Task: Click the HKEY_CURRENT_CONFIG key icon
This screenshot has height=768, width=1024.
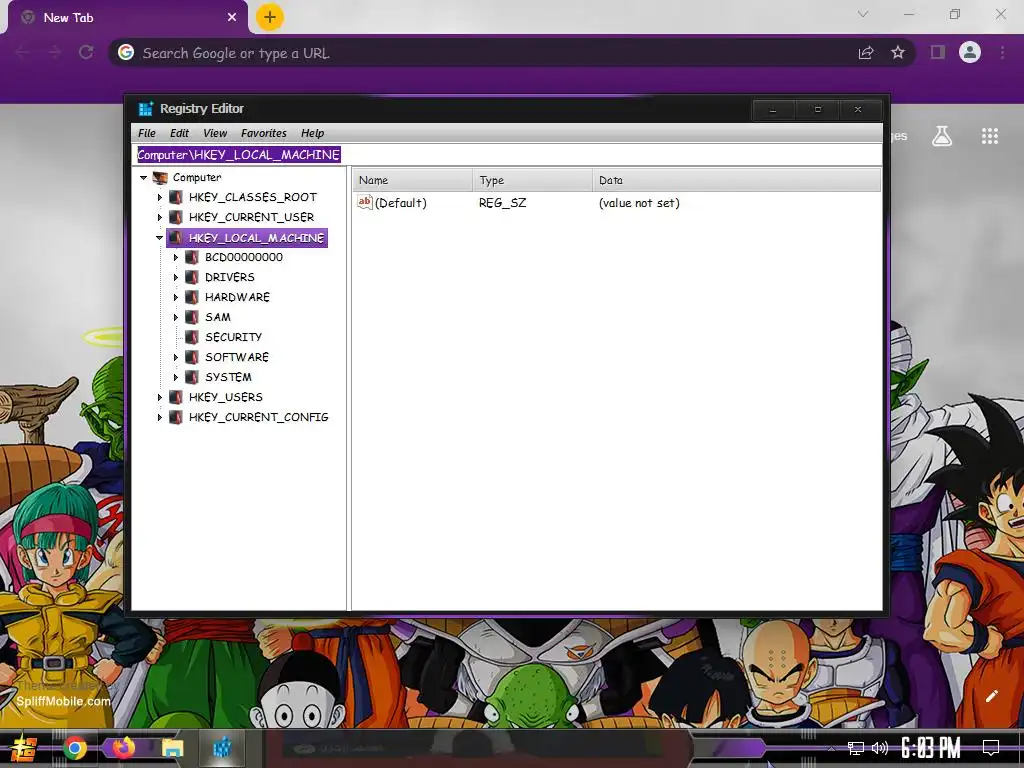Action: [x=176, y=417]
